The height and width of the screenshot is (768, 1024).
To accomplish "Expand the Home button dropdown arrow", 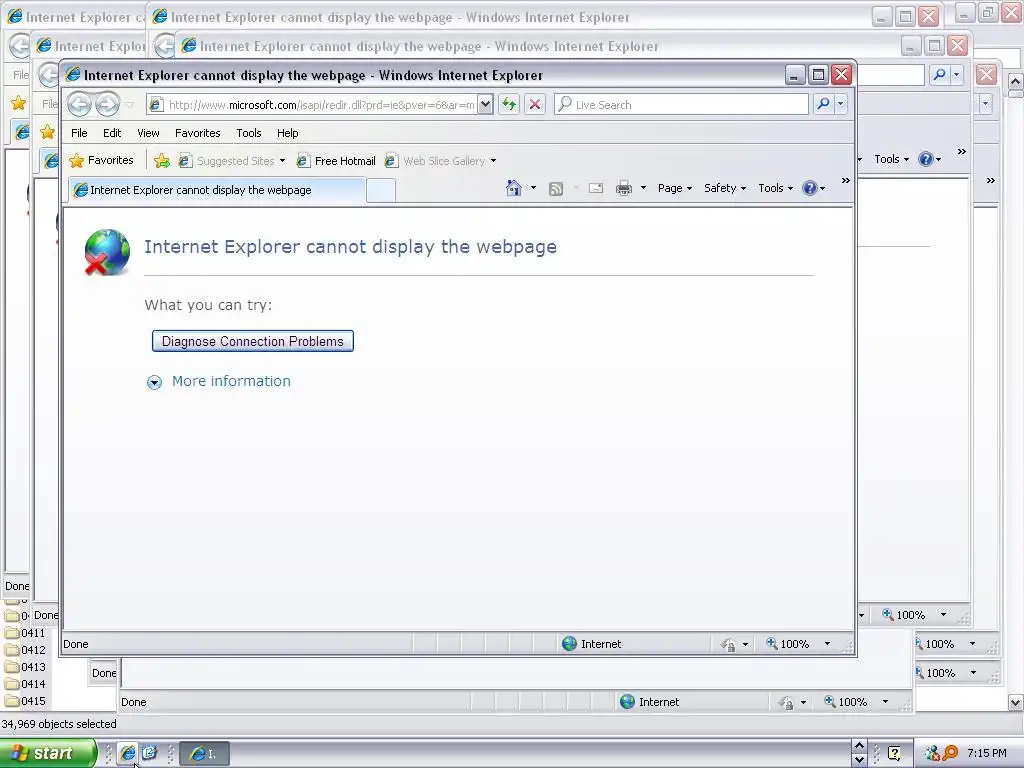I will click(x=534, y=188).
